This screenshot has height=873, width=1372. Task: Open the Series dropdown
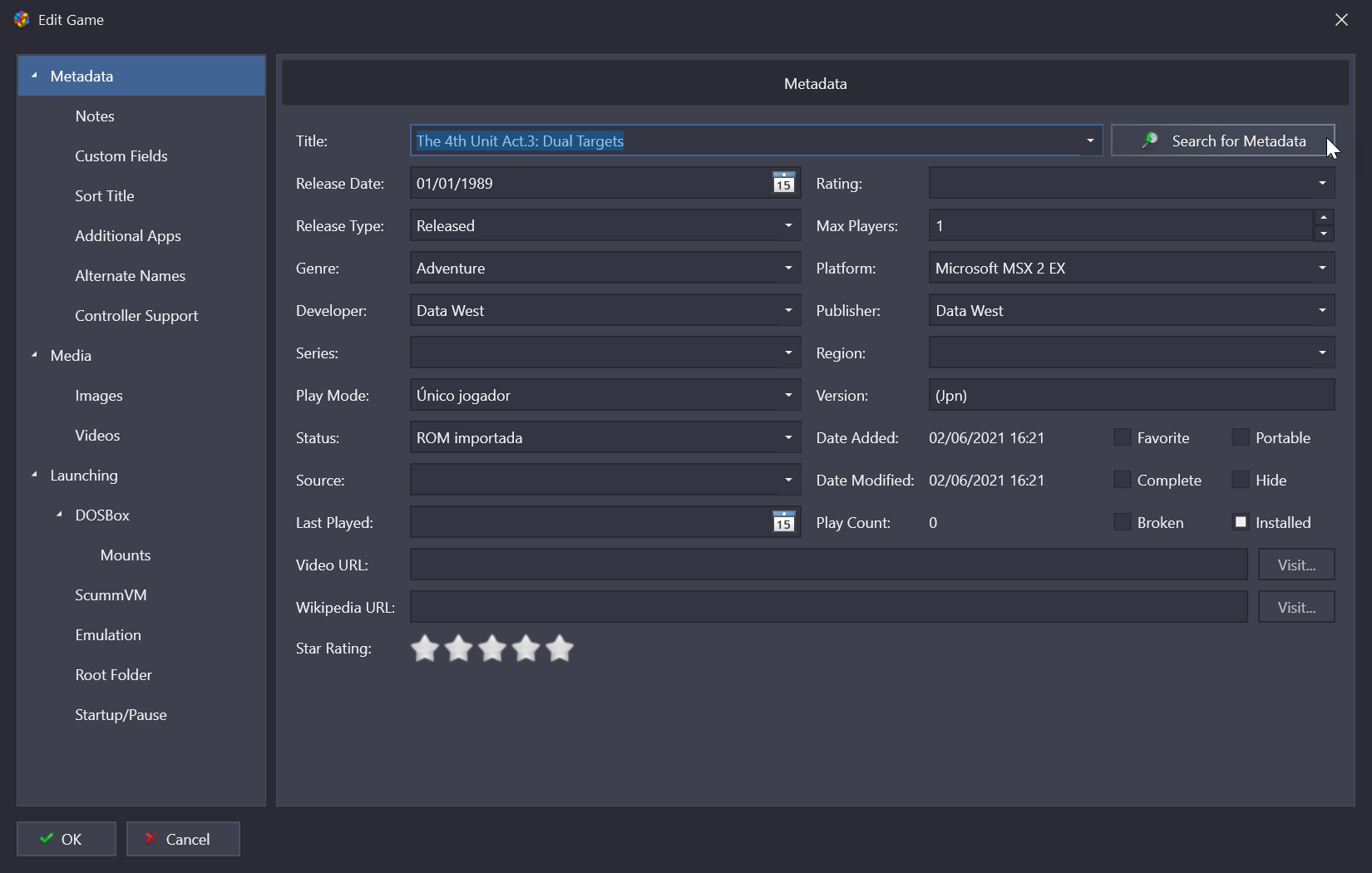click(788, 353)
